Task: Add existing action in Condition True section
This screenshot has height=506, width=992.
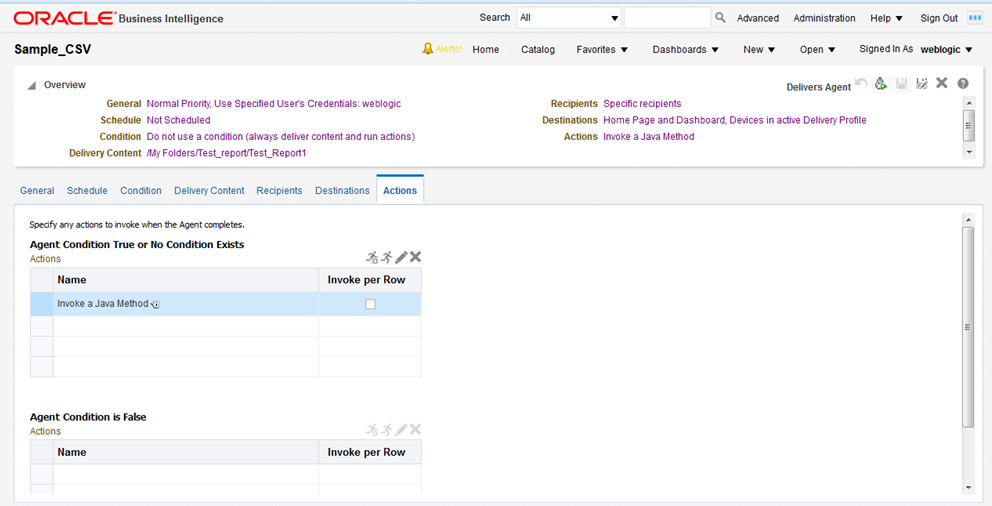Action: pos(387,257)
